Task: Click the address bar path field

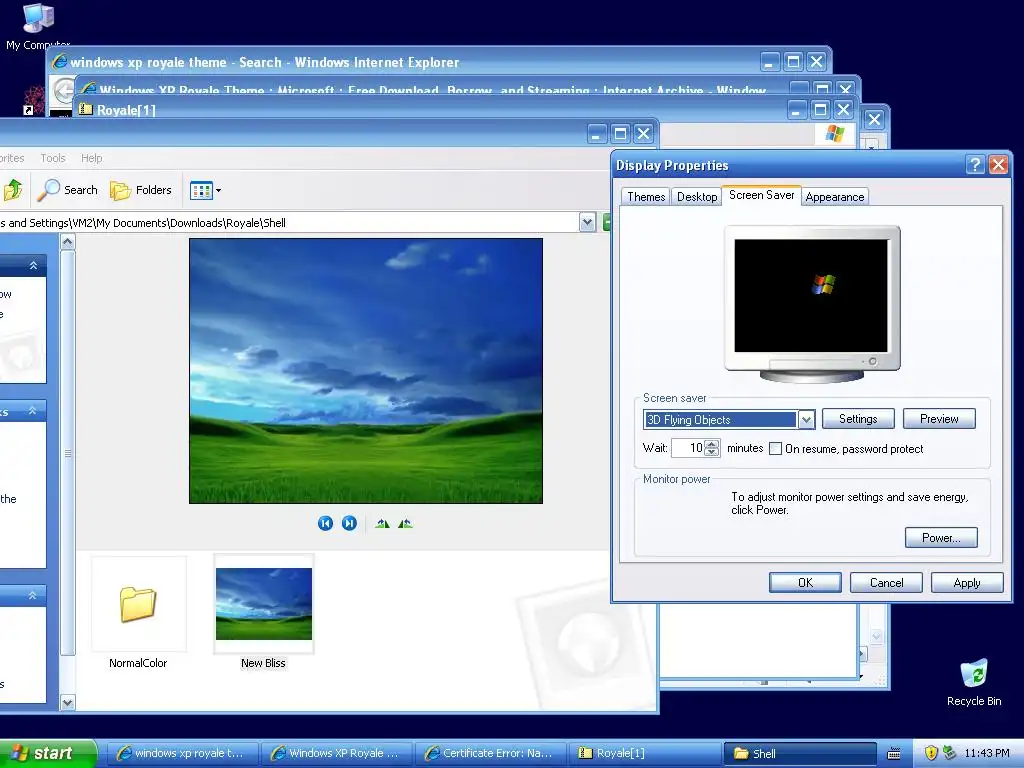Action: click(x=287, y=223)
